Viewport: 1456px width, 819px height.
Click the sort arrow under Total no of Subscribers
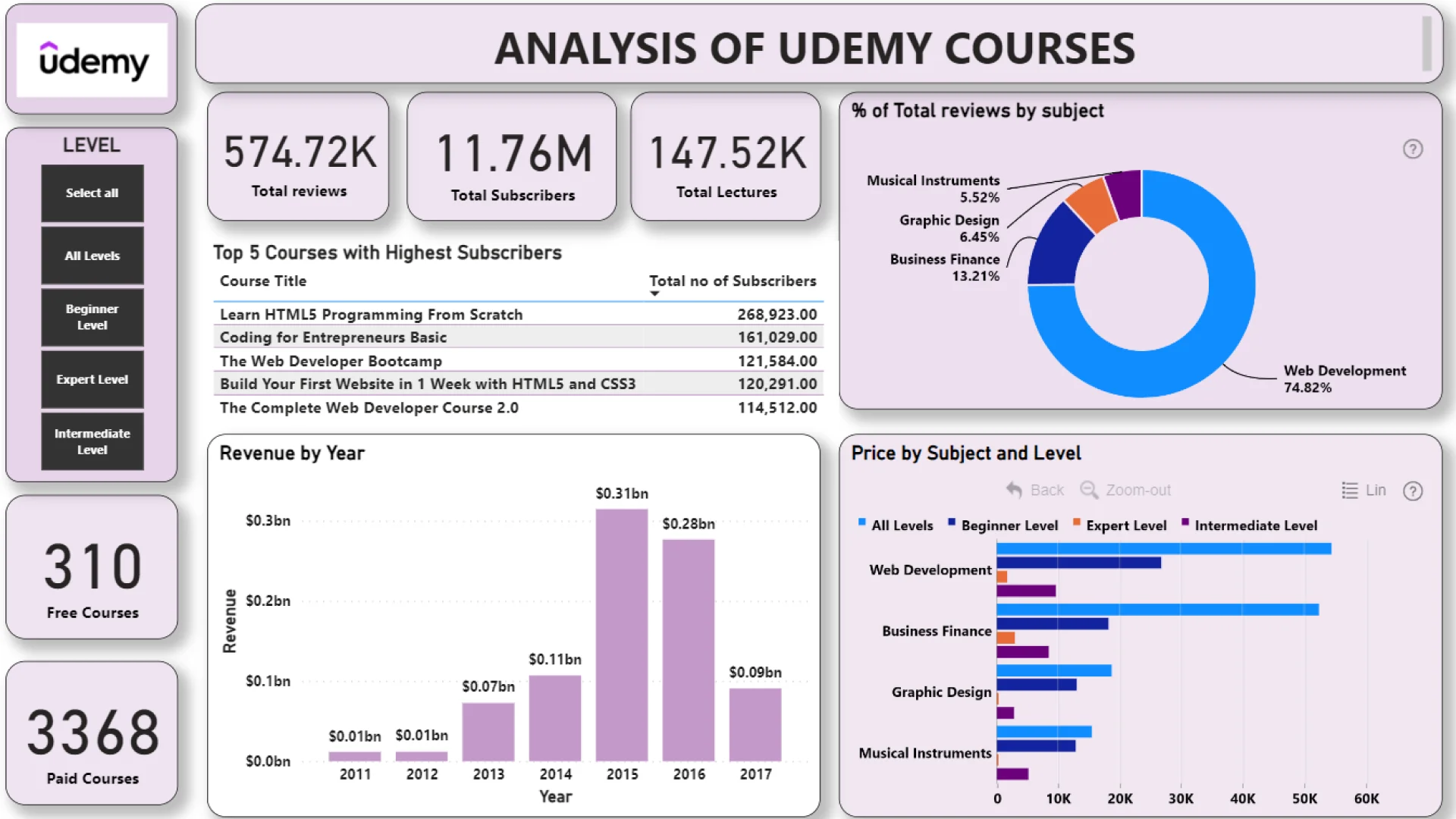(654, 293)
